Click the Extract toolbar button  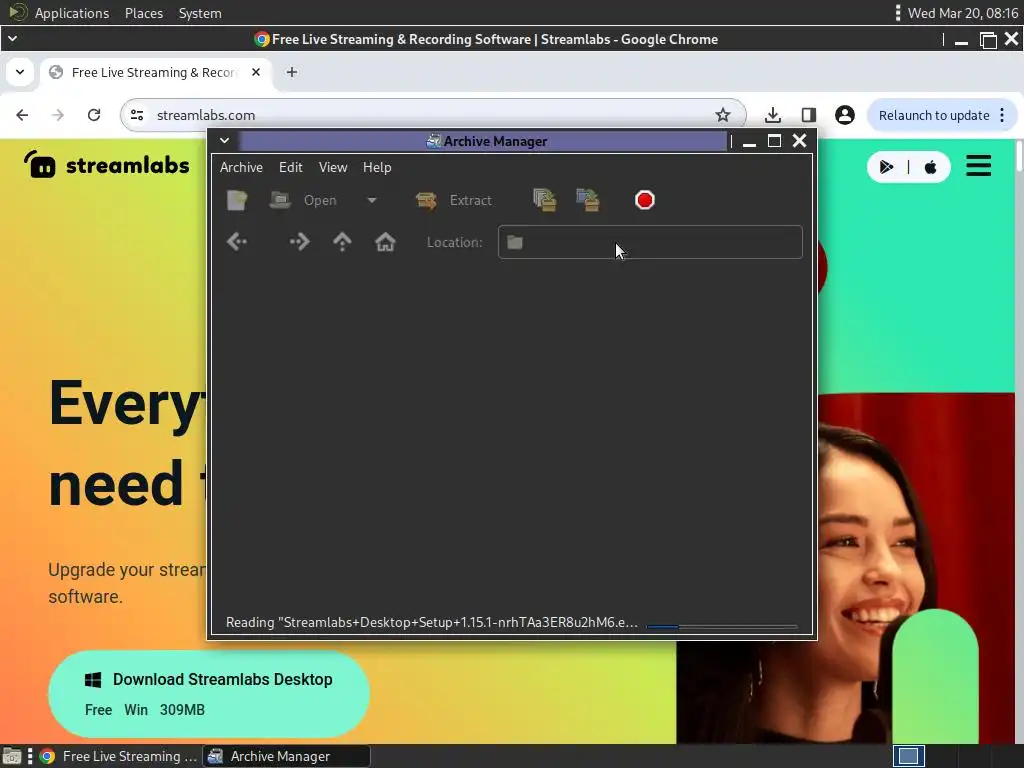(x=455, y=200)
